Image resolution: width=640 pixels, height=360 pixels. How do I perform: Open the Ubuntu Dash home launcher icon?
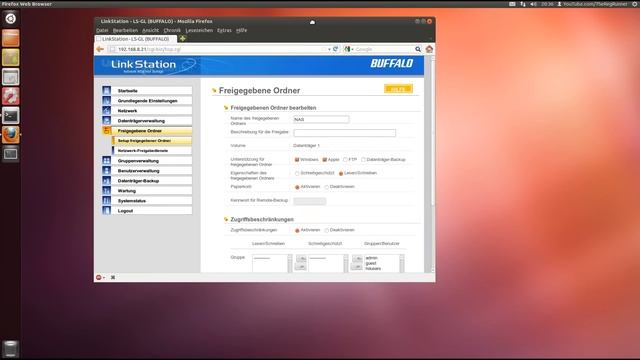point(10,18)
